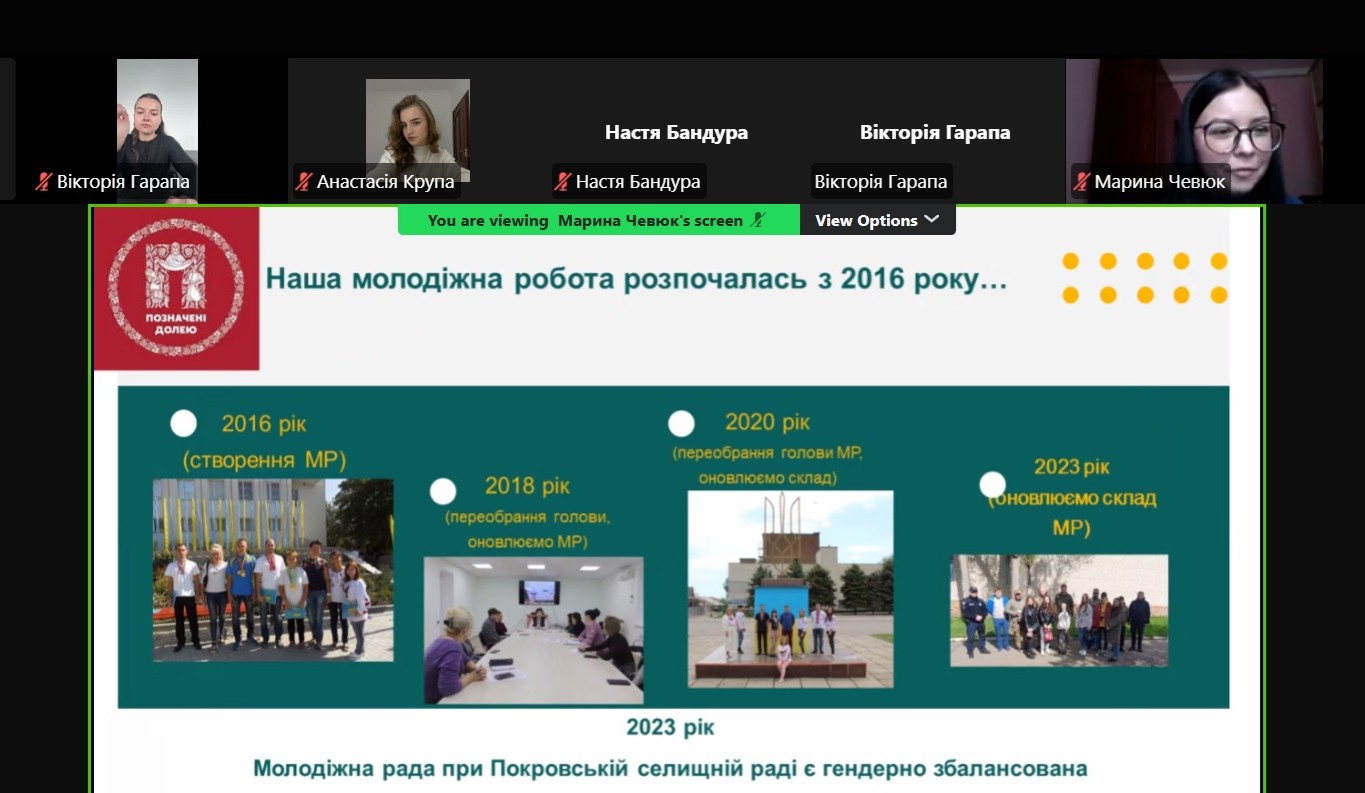This screenshot has height=793, width=1365.
Task: Click the 2016 group photo on slide
Action: coord(272,570)
